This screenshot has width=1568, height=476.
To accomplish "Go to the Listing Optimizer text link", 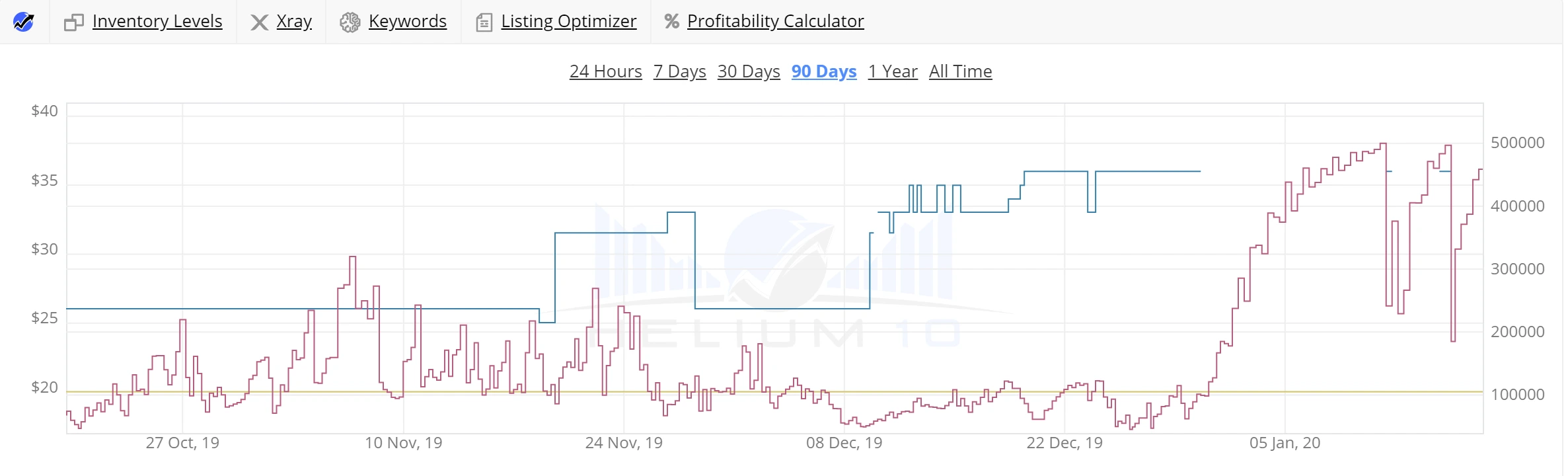I will pyautogui.click(x=569, y=21).
